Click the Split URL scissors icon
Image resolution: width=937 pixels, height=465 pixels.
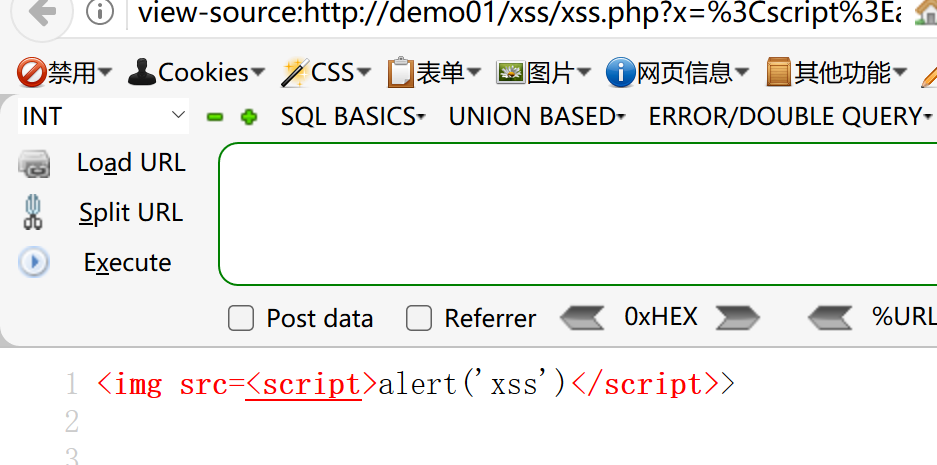[34, 212]
